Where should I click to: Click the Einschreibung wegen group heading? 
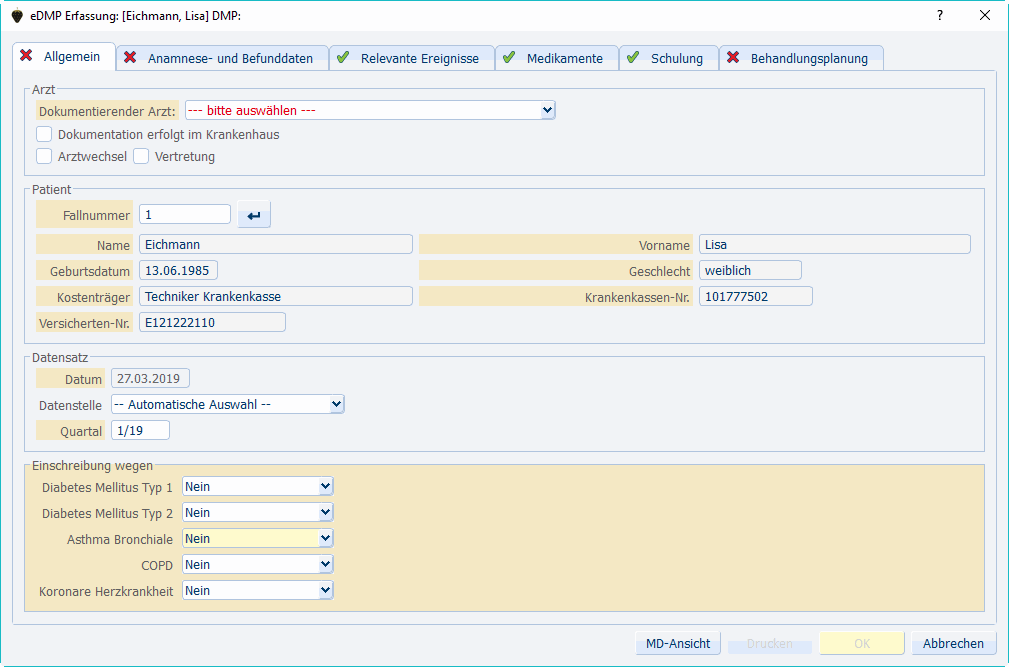tap(93, 465)
